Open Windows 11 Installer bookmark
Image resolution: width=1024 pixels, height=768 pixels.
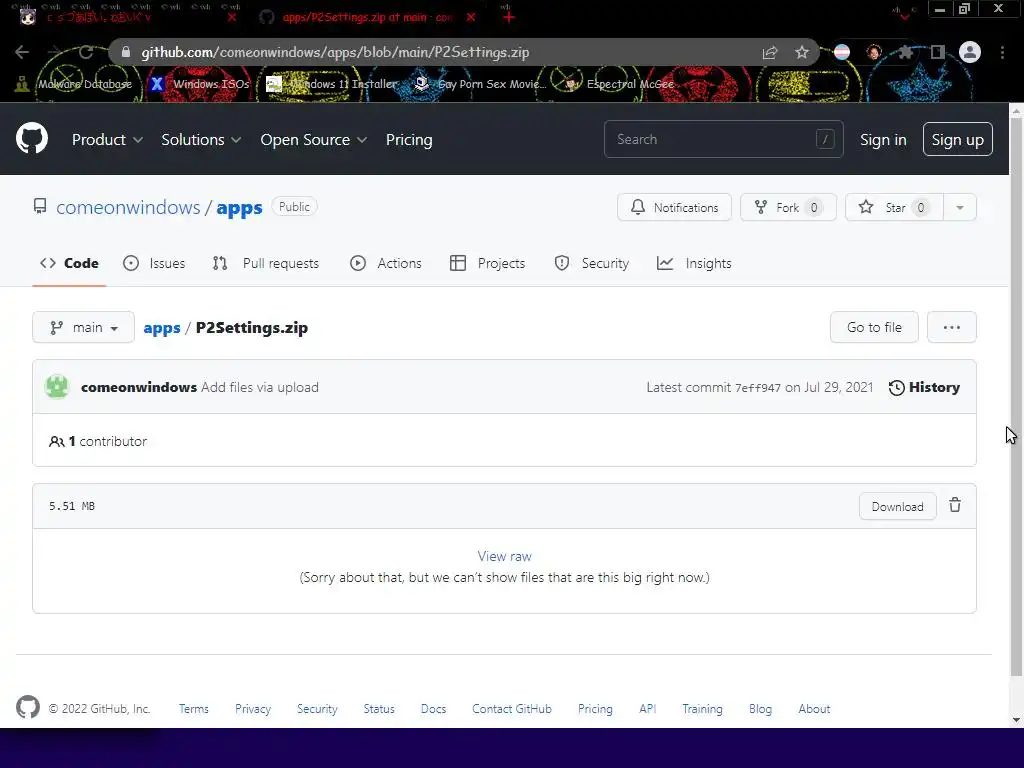click(x=332, y=84)
